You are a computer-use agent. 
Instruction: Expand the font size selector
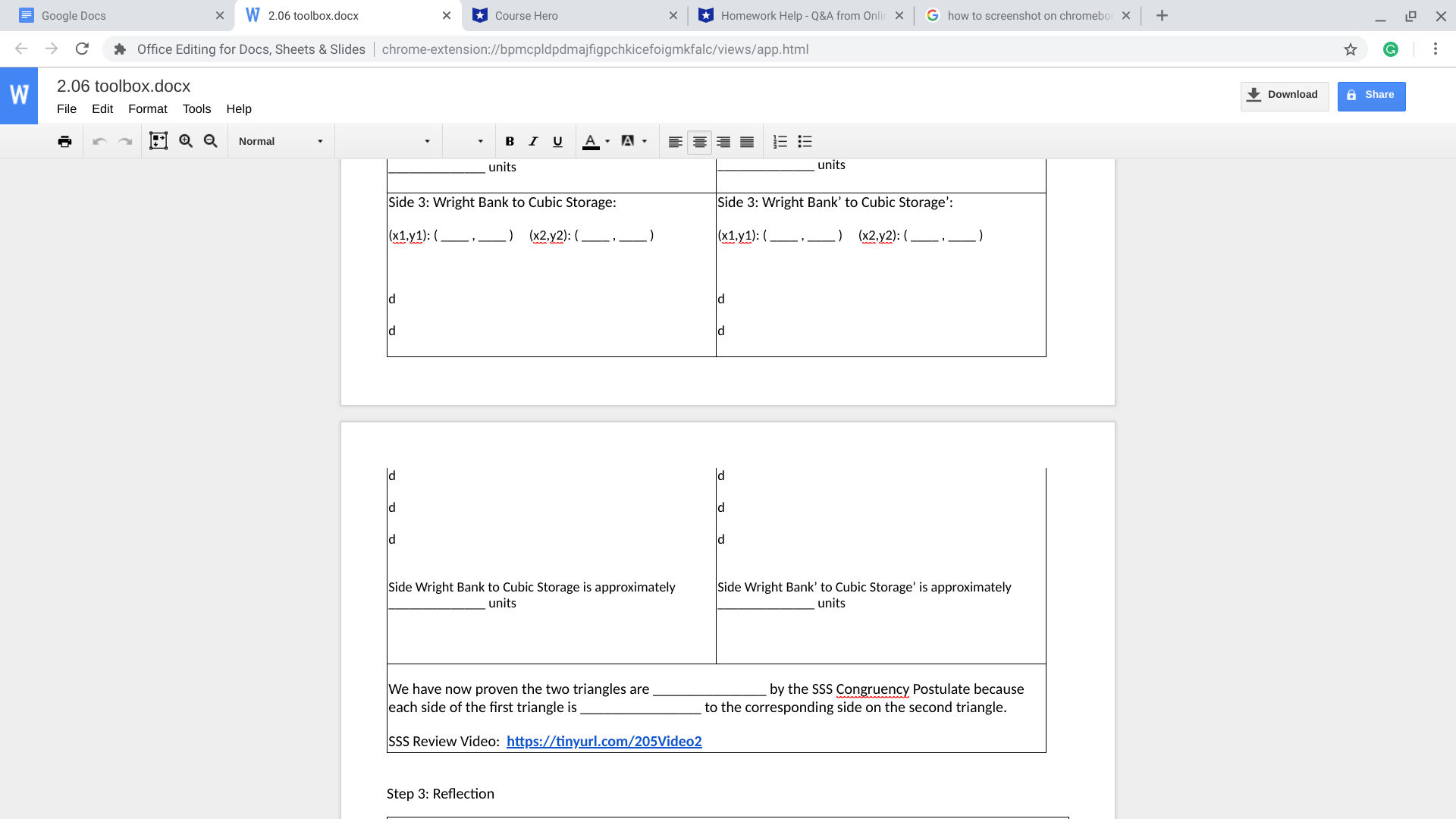[478, 141]
